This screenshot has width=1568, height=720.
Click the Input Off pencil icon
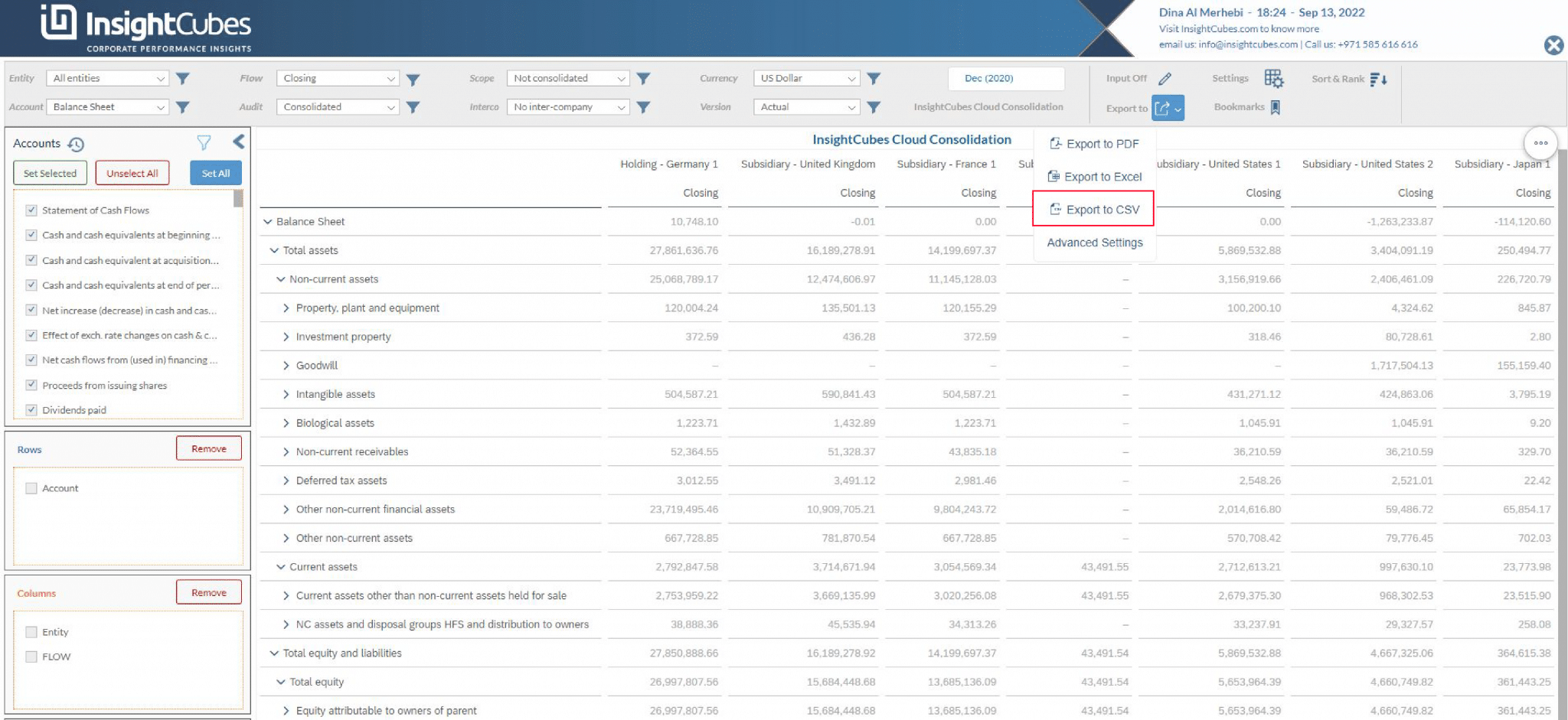pos(1165,77)
